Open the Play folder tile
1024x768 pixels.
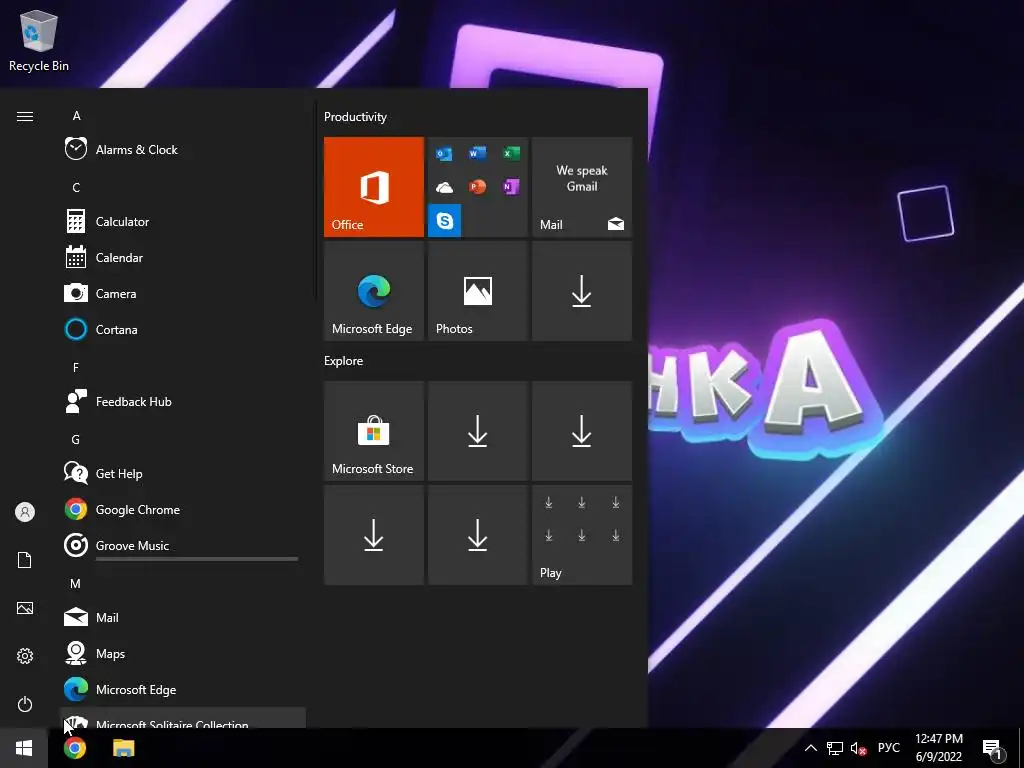582,535
